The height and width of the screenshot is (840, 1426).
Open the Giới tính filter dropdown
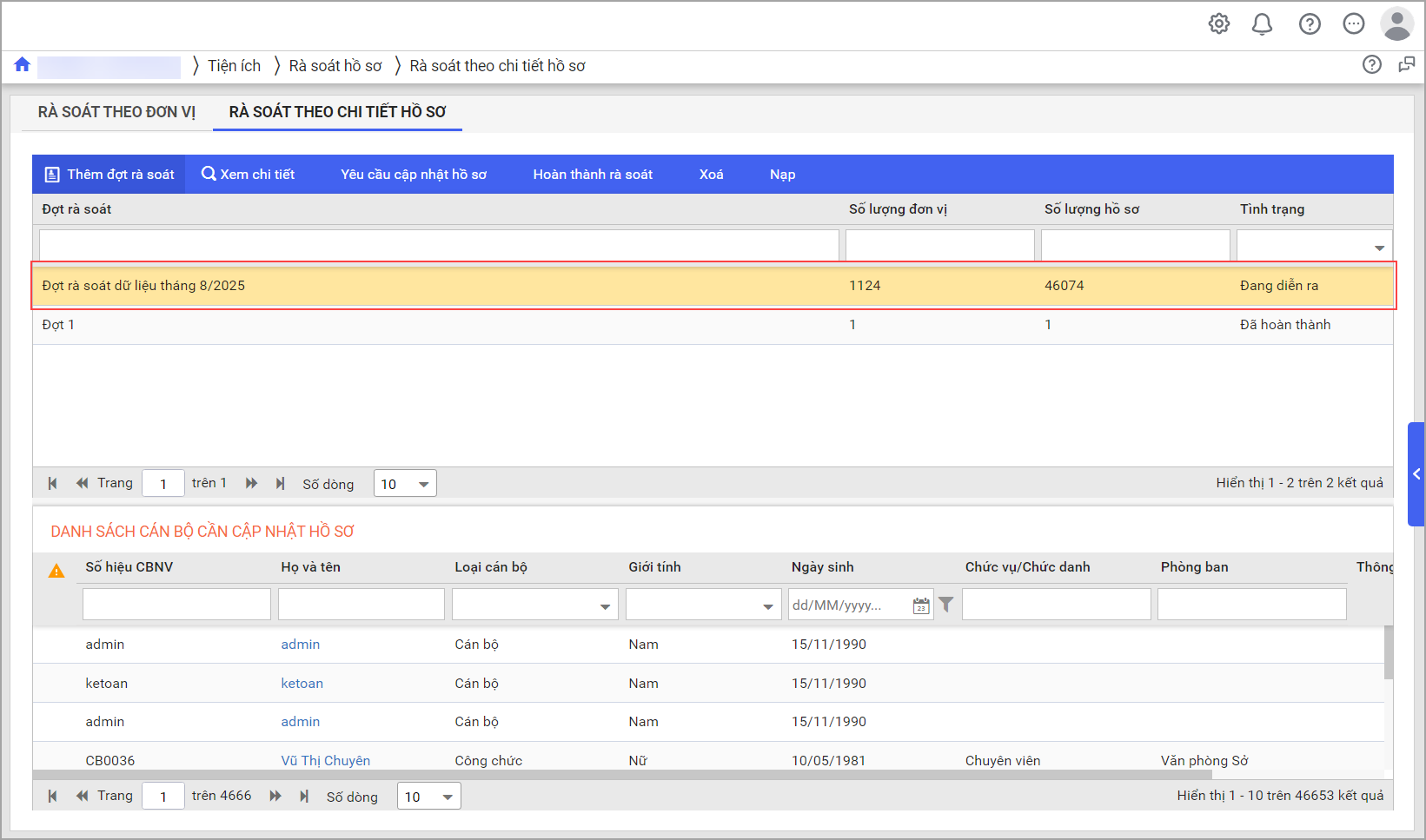coord(767,606)
